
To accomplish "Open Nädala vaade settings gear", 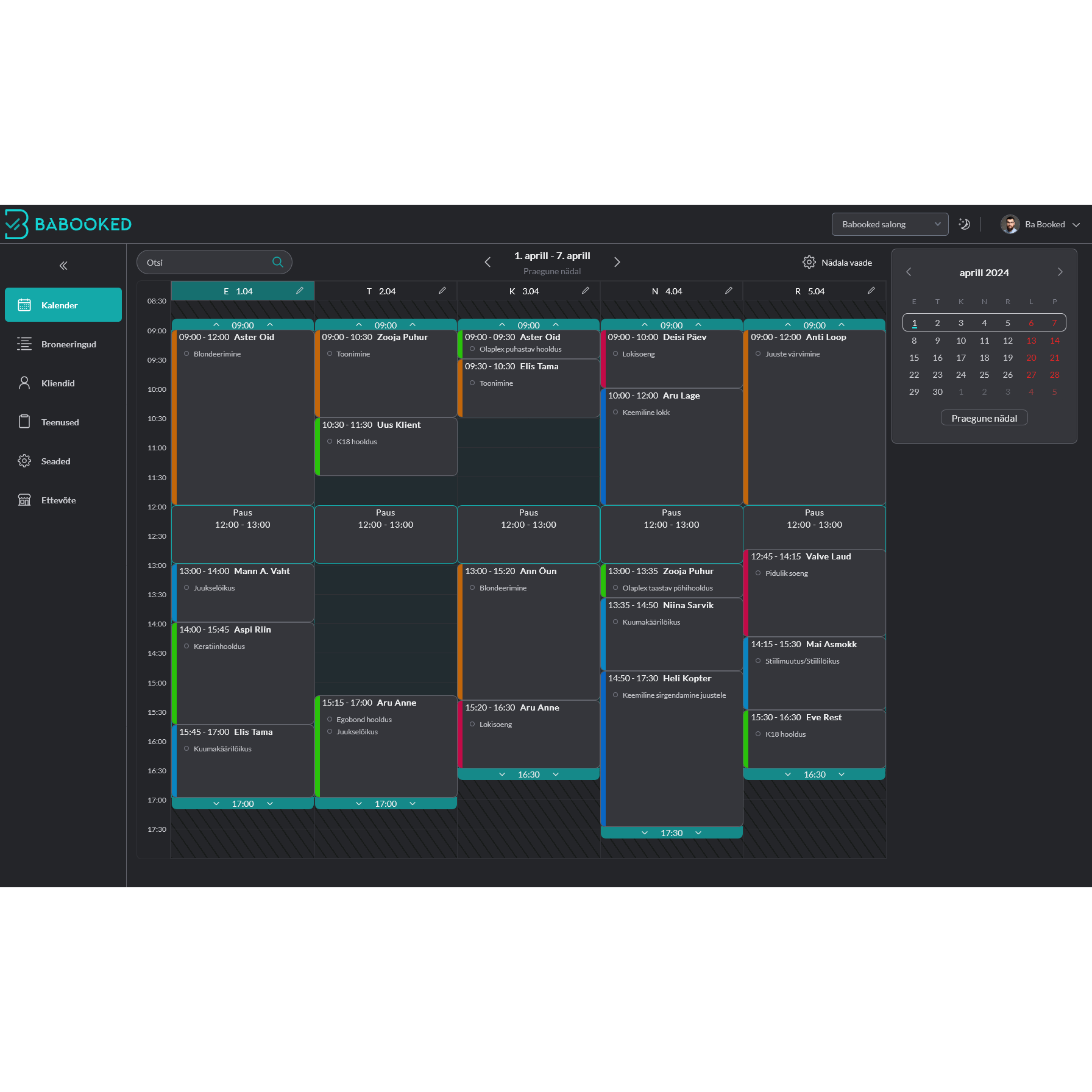I will point(809,262).
